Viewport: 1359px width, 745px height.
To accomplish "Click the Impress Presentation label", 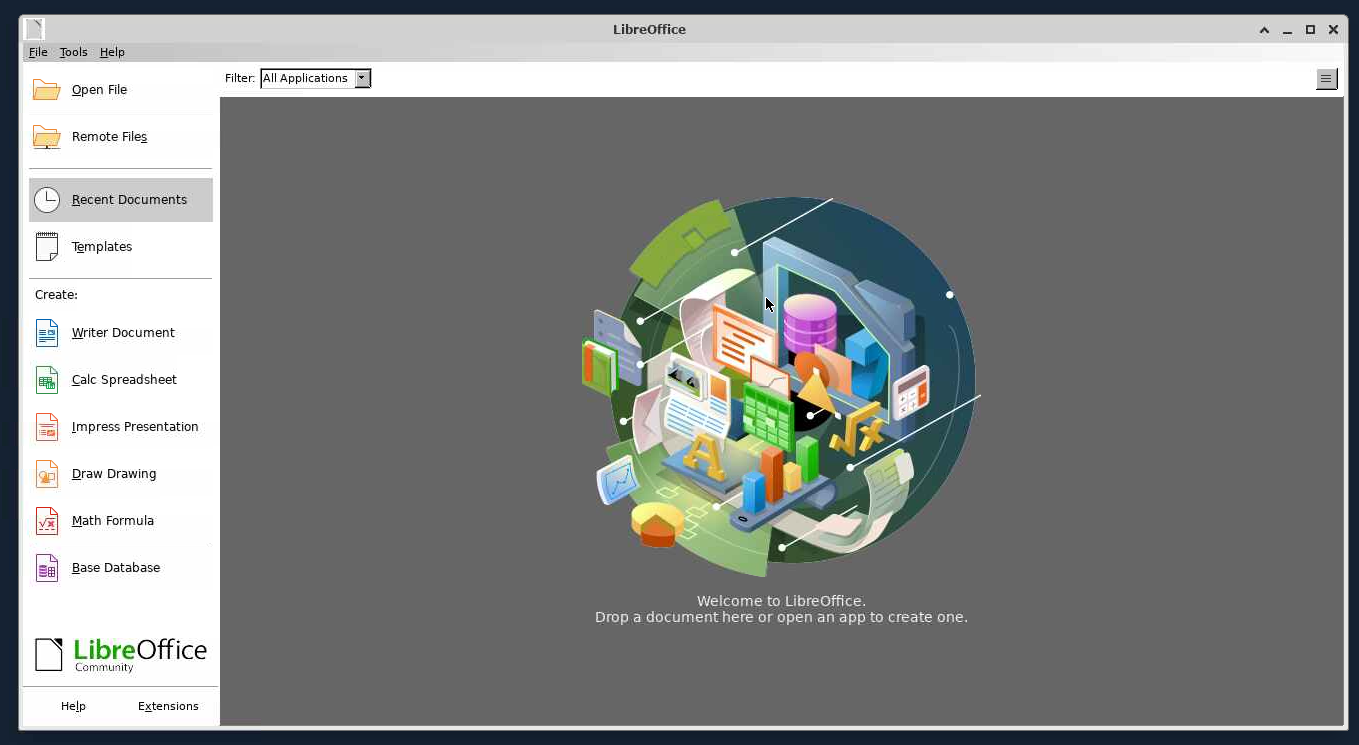I will (135, 427).
